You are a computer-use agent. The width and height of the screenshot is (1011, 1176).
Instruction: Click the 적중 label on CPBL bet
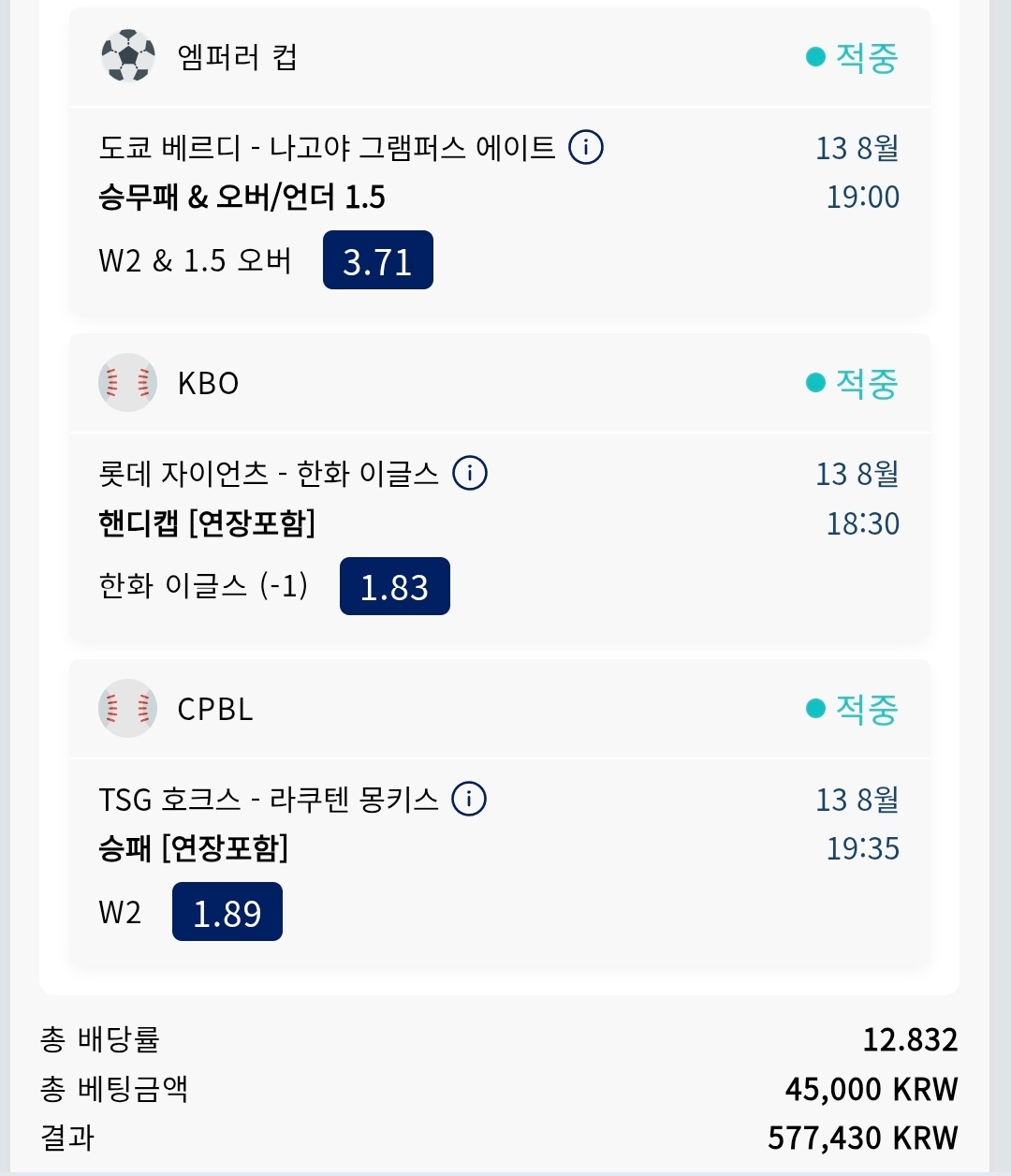tap(867, 709)
